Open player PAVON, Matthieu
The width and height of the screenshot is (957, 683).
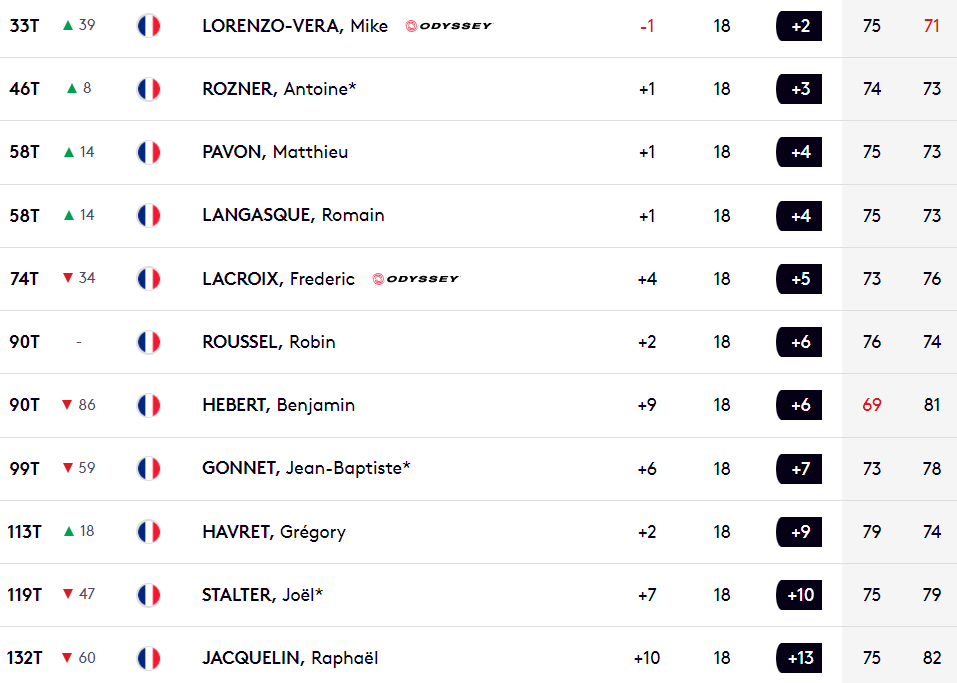[275, 152]
